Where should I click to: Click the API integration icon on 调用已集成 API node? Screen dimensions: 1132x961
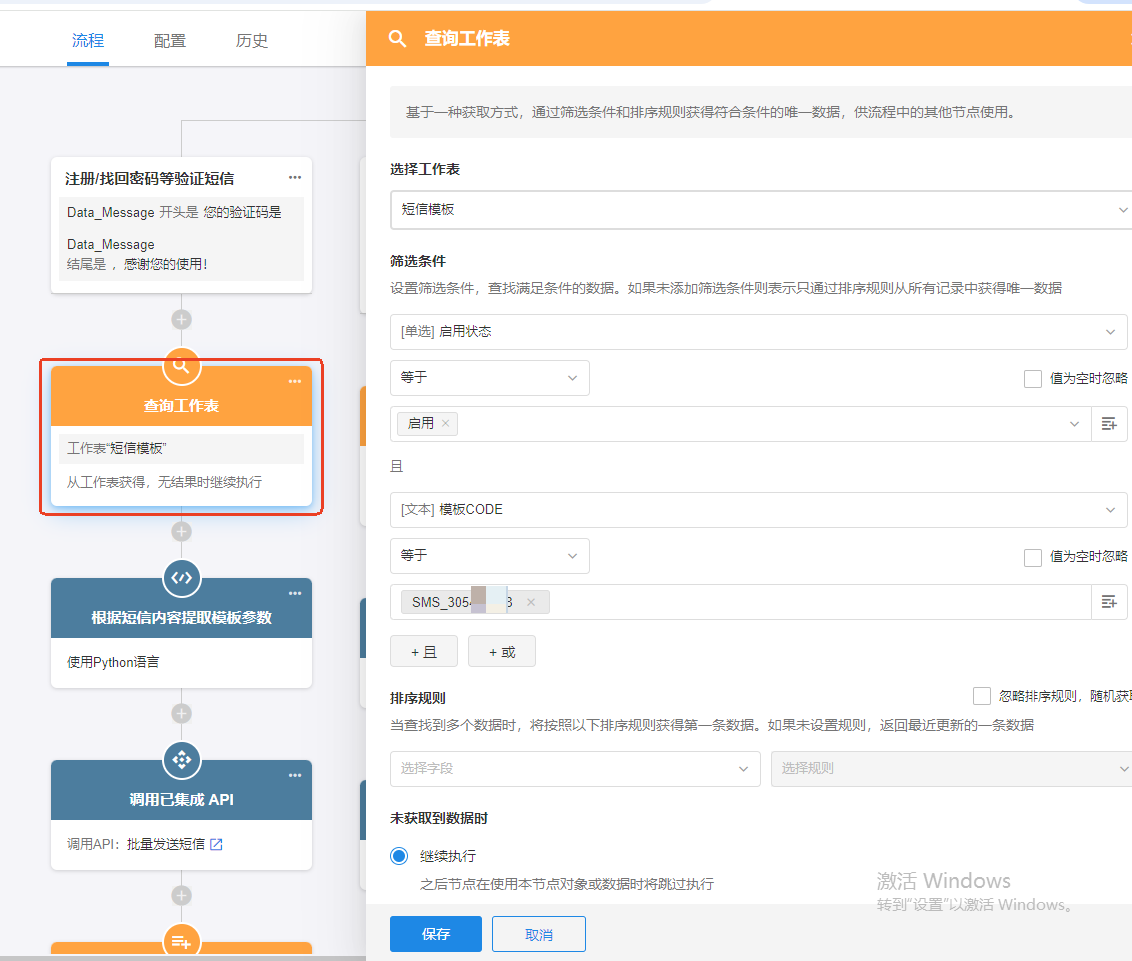click(181, 760)
